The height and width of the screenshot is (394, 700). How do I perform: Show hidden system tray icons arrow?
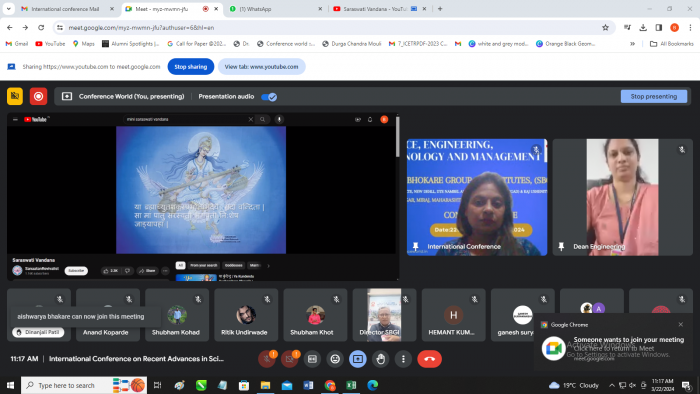612,385
